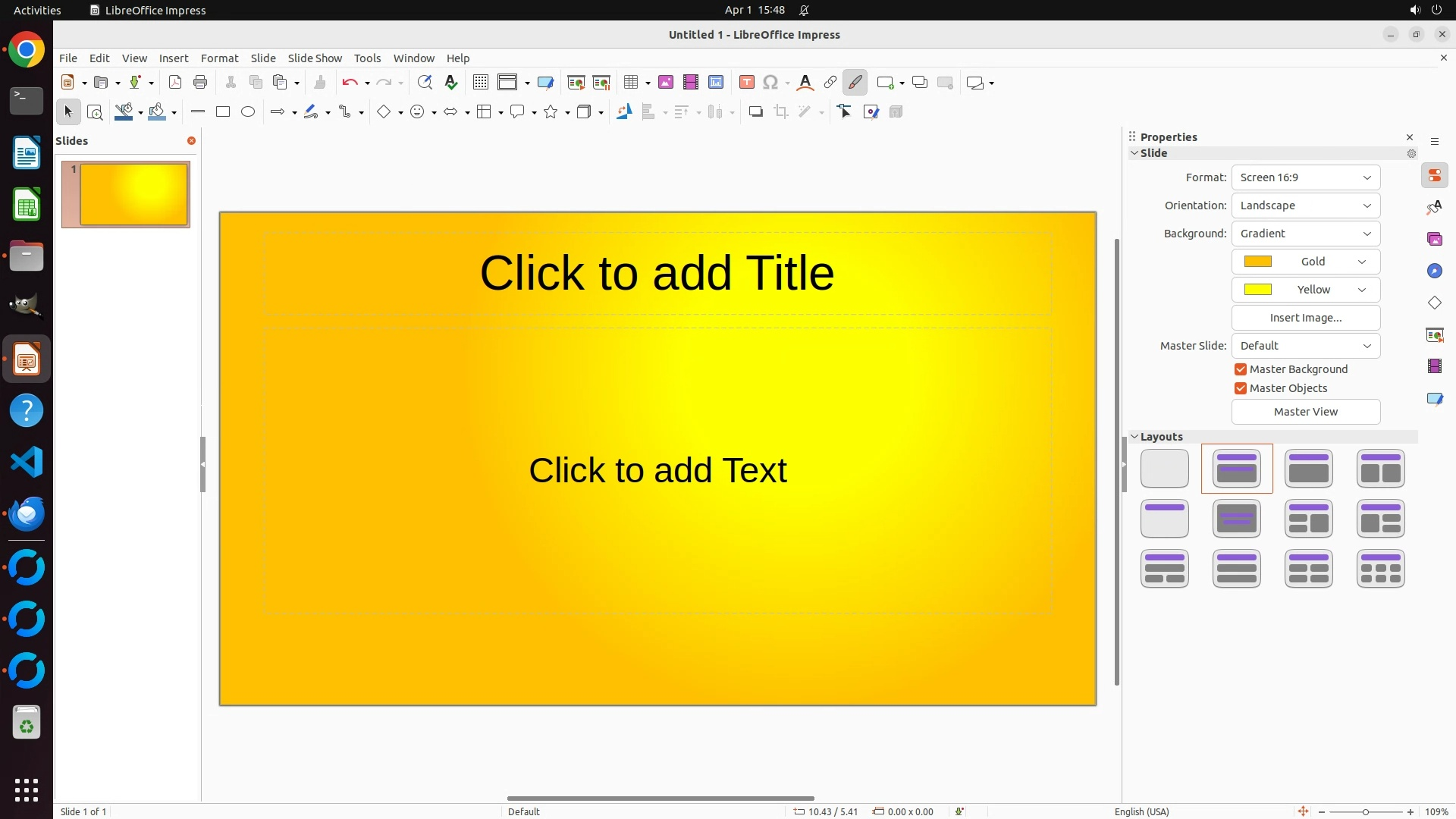This screenshot has height=819, width=1456.
Task: Click the Export as PDF icon
Action: [175, 83]
